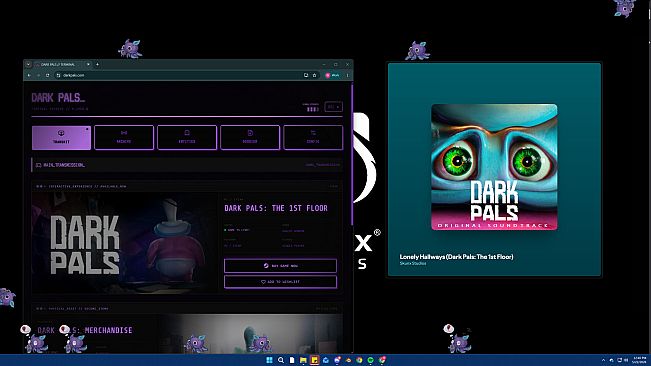The width and height of the screenshot is (651, 366).
Task: Open the language dropdown beside signal strength
Action: click(333, 107)
